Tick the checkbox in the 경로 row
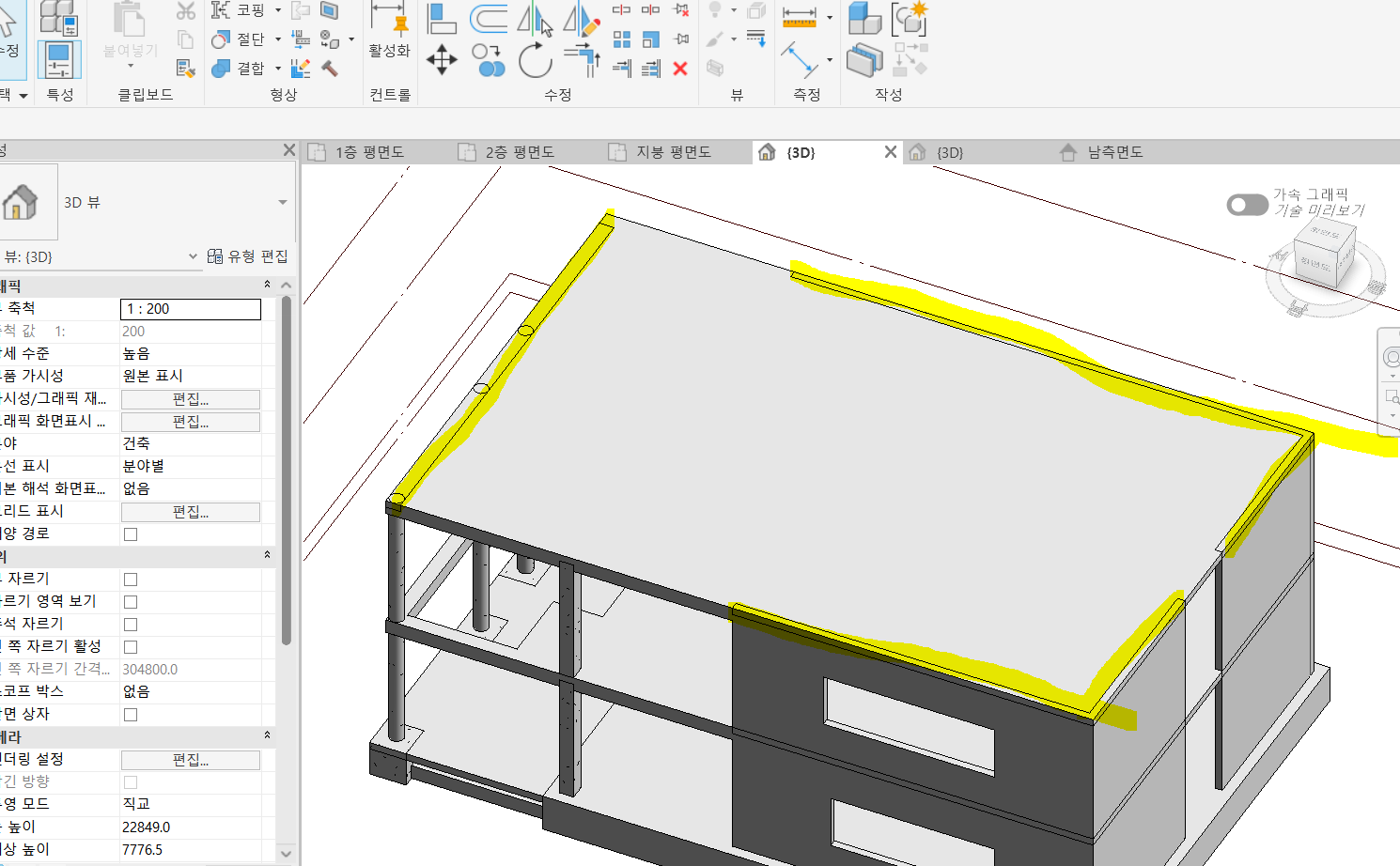 click(131, 534)
